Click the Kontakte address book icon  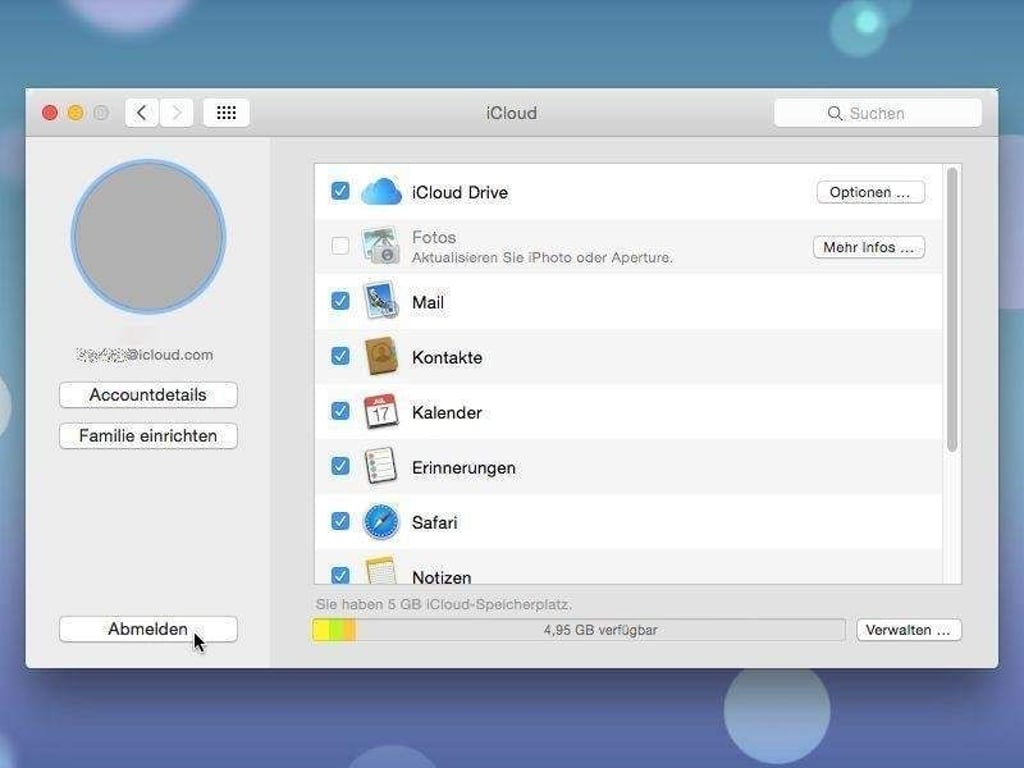coord(381,356)
